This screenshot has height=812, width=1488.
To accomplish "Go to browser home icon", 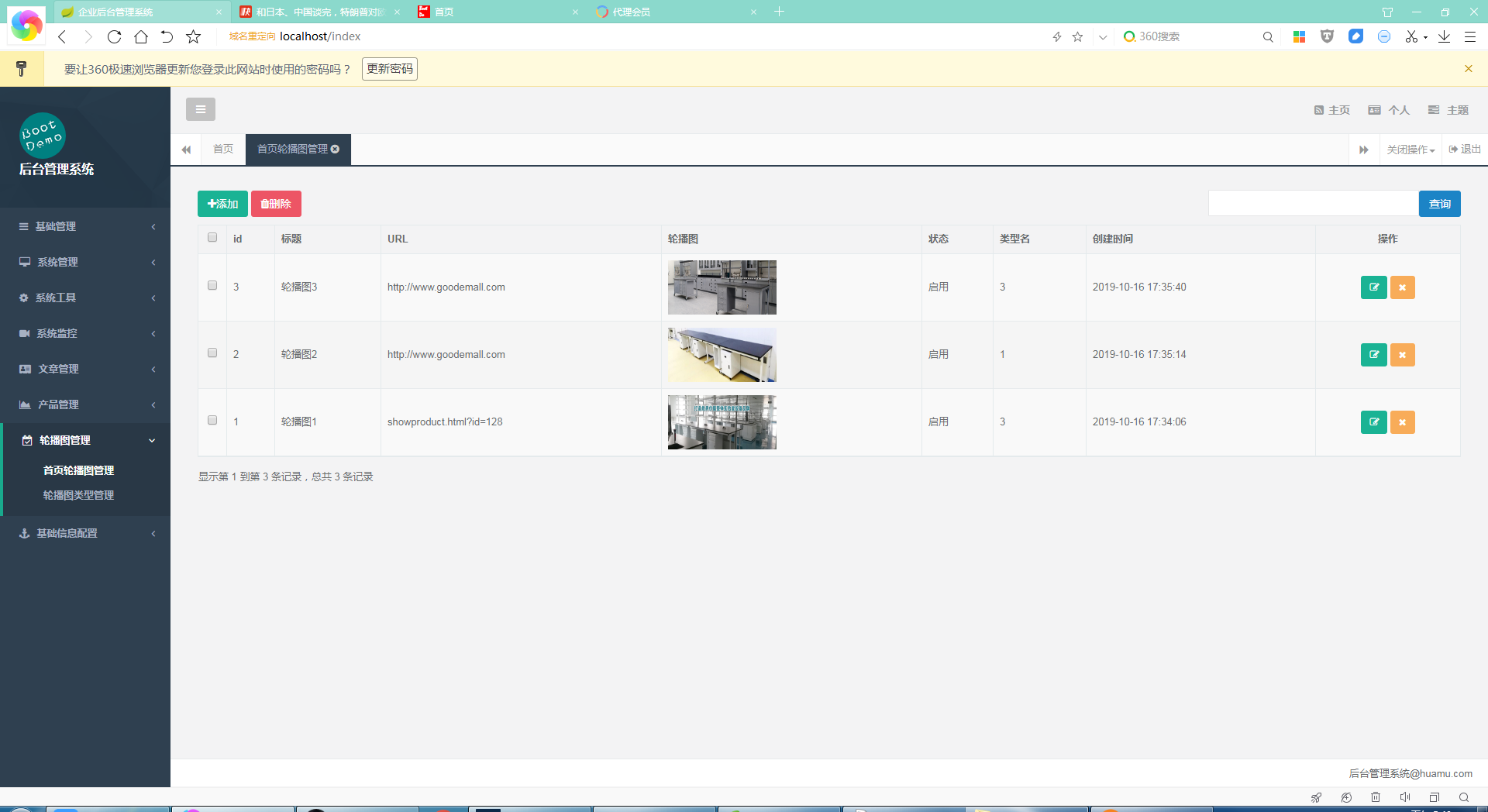I will [141, 36].
